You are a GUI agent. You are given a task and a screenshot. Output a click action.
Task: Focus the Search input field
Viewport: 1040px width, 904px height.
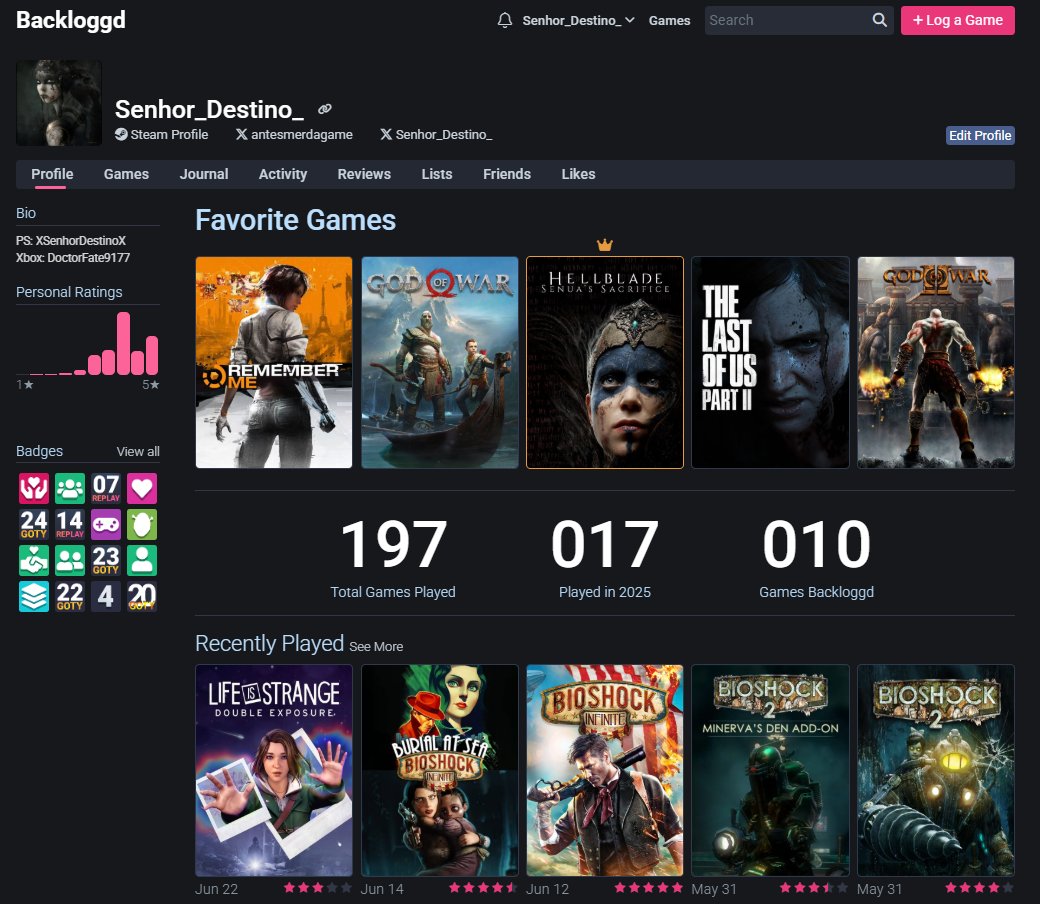click(x=788, y=21)
